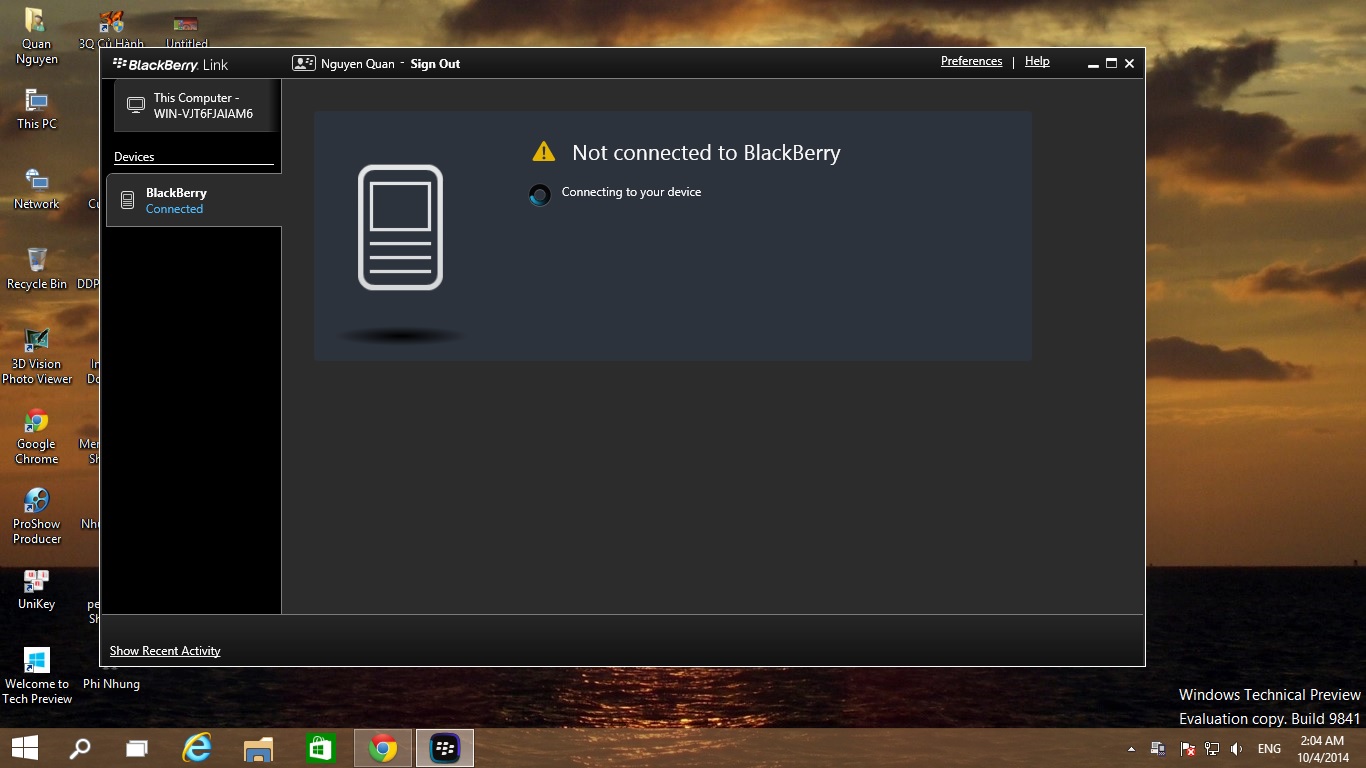This screenshot has width=1366, height=768.
Task: Open Task View on taskbar
Action: click(137, 748)
